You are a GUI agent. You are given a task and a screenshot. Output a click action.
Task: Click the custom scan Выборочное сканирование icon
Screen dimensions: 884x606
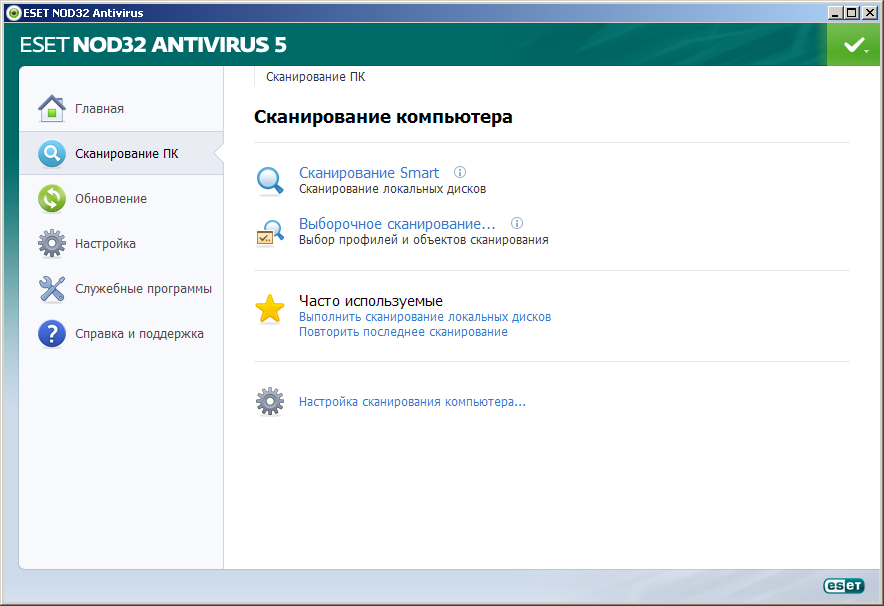(270, 232)
